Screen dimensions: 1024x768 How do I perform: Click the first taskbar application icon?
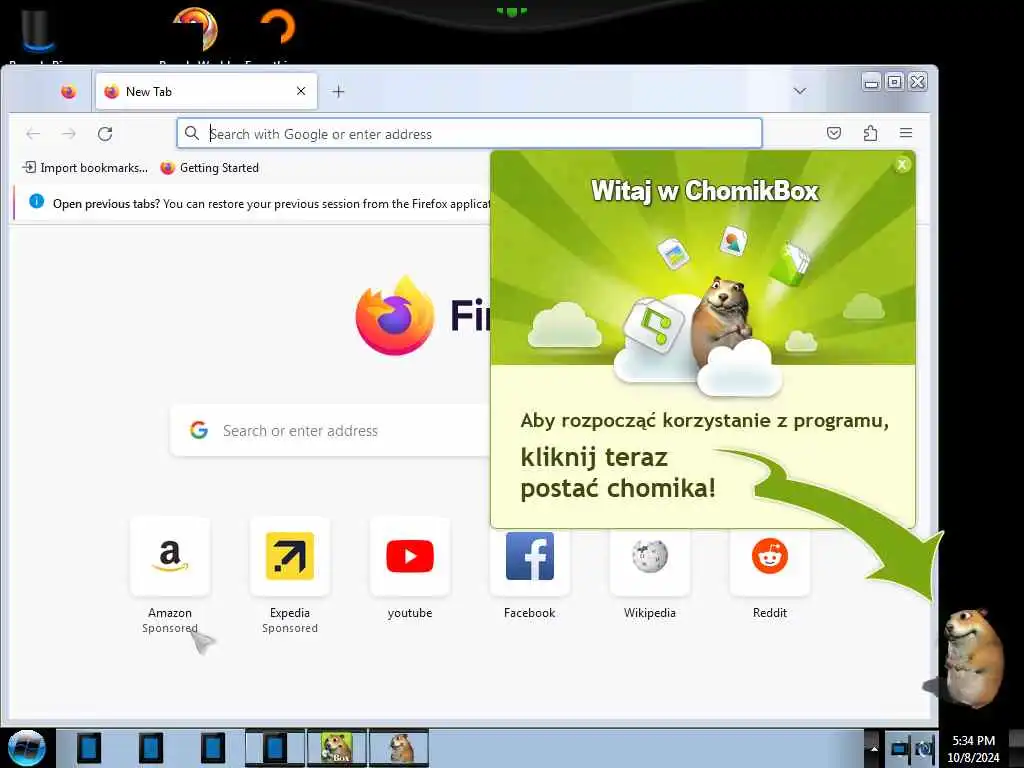[89, 748]
